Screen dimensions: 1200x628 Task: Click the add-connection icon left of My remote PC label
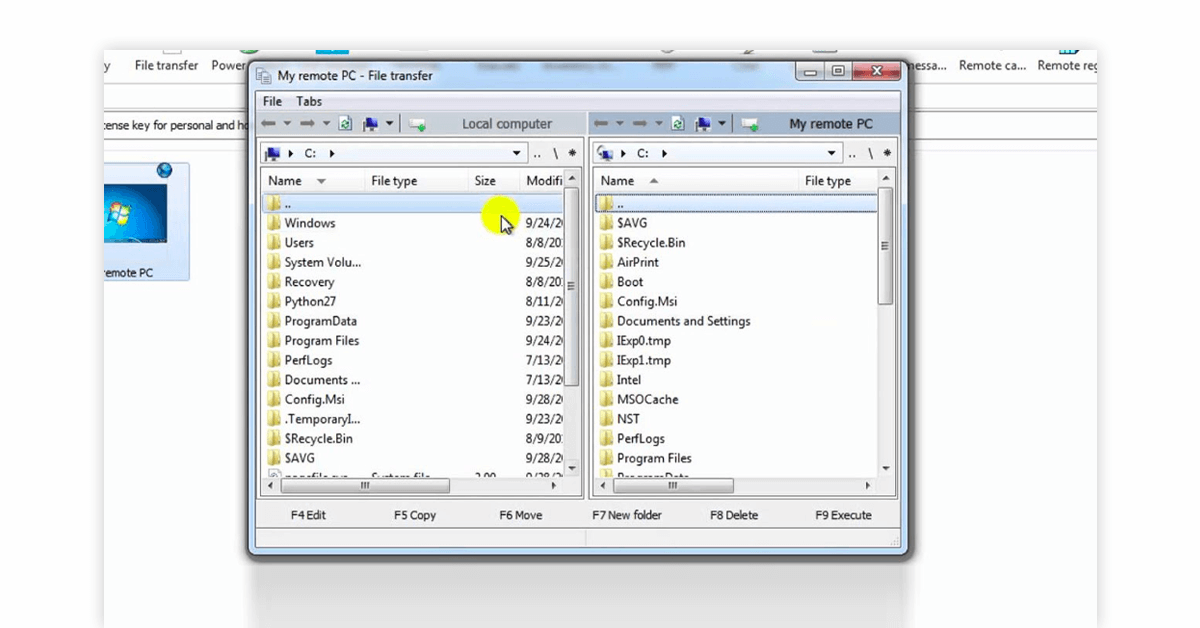pyautogui.click(x=749, y=124)
